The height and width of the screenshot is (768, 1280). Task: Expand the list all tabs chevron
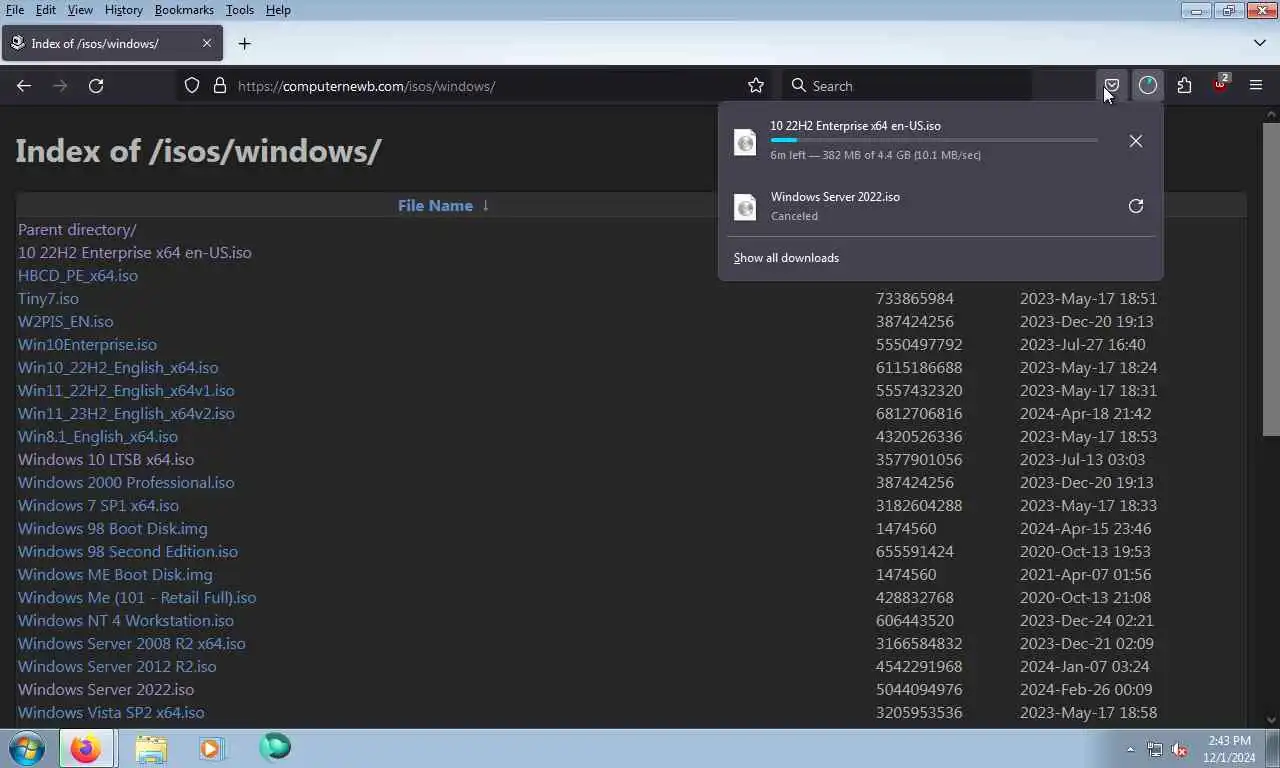point(1259,43)
